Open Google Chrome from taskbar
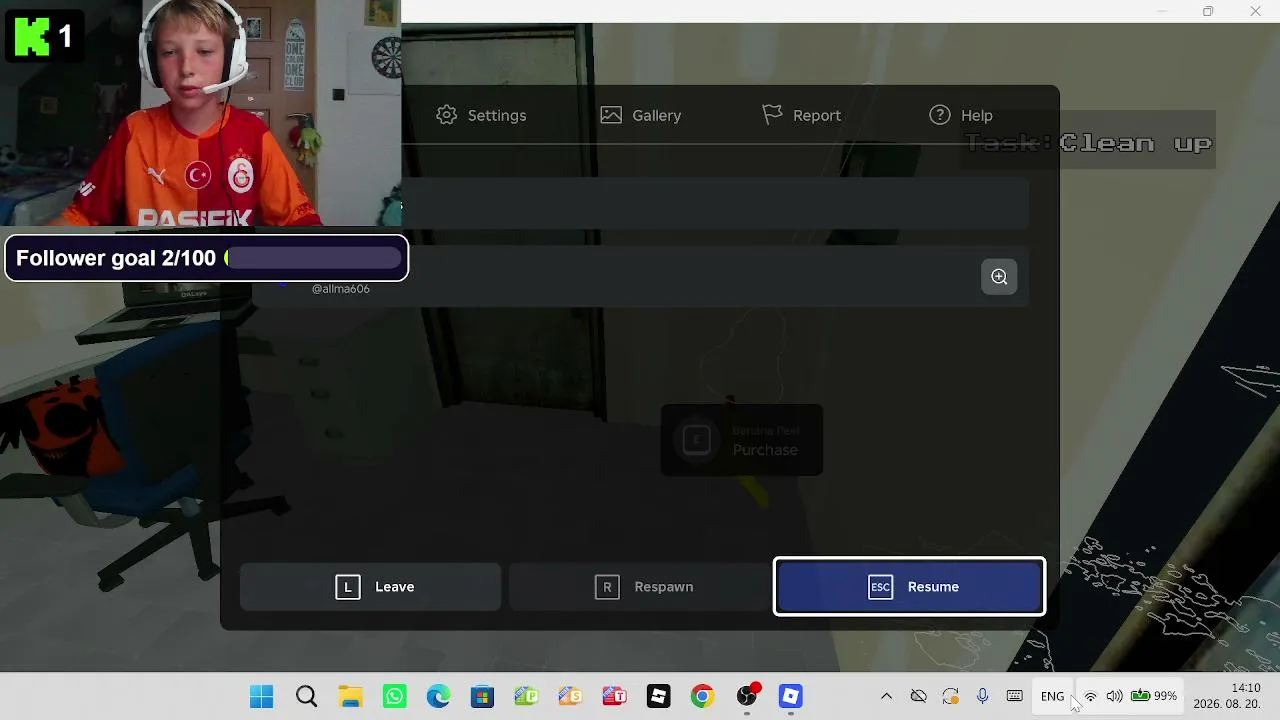 [702, 696]
